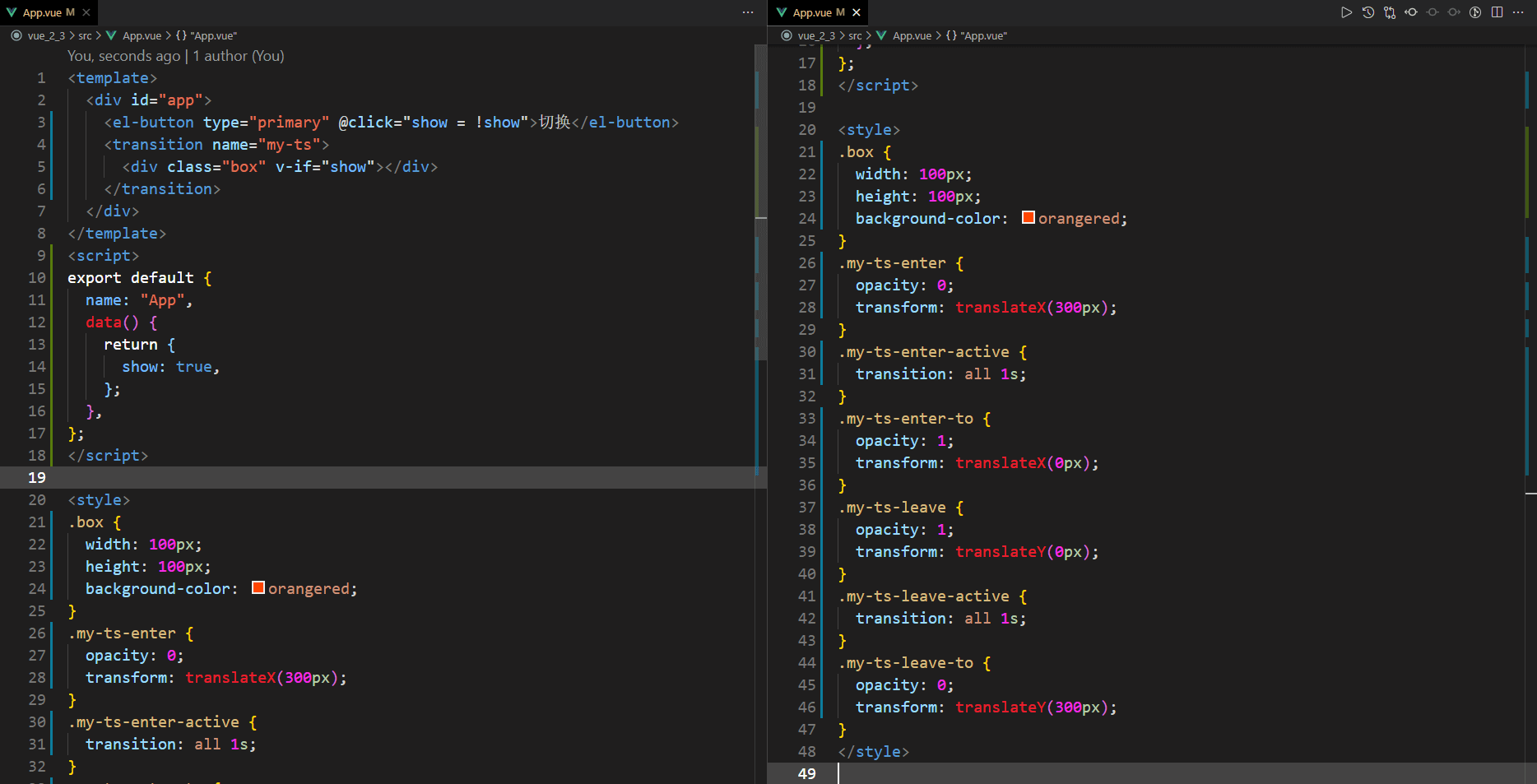Open the "App.vue" symbol breadcrumb in right editor
Image resolution: width=1537 pixels, height=784 pixels.
point(983,36)
